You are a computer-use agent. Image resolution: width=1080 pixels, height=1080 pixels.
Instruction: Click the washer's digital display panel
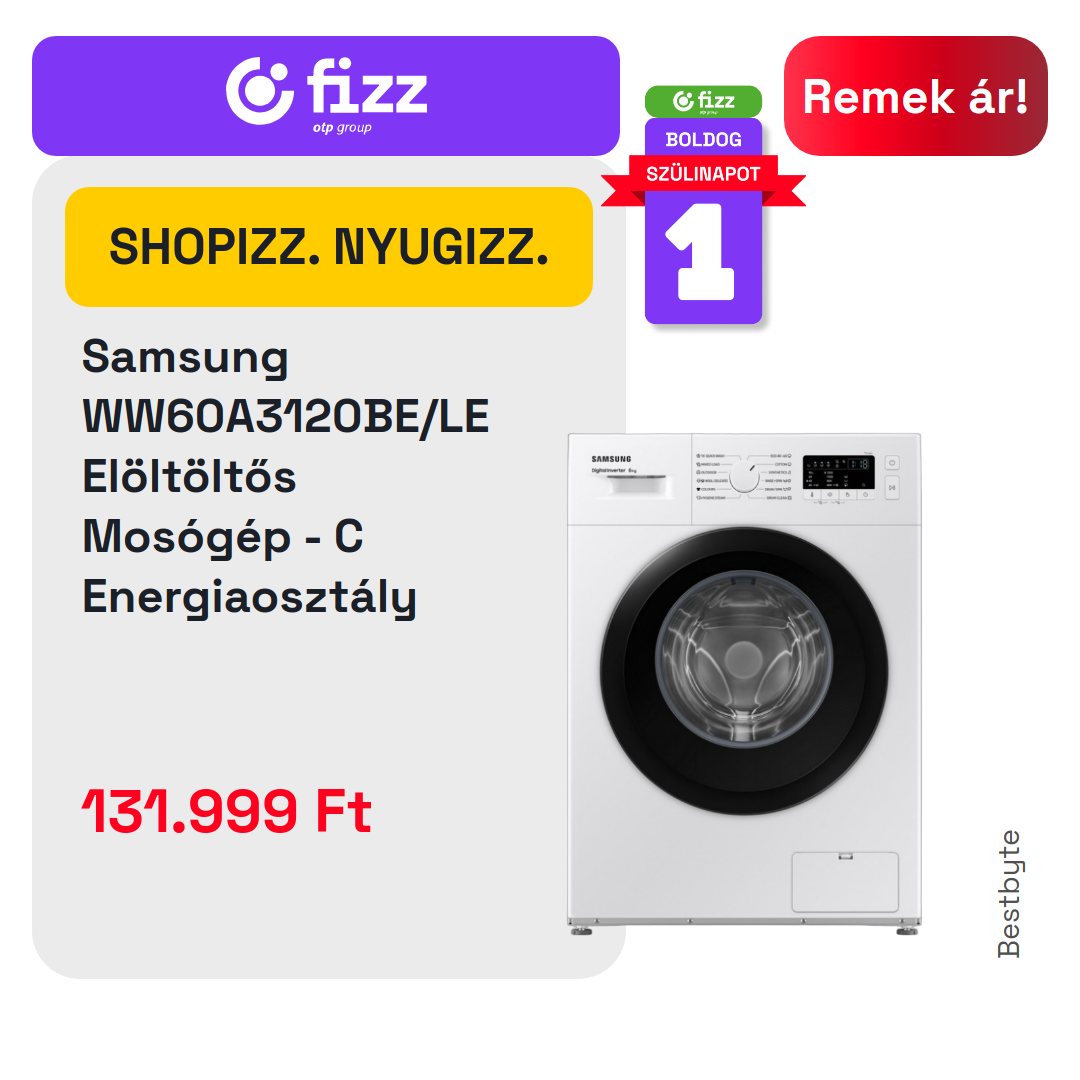[x=839, y=472]
